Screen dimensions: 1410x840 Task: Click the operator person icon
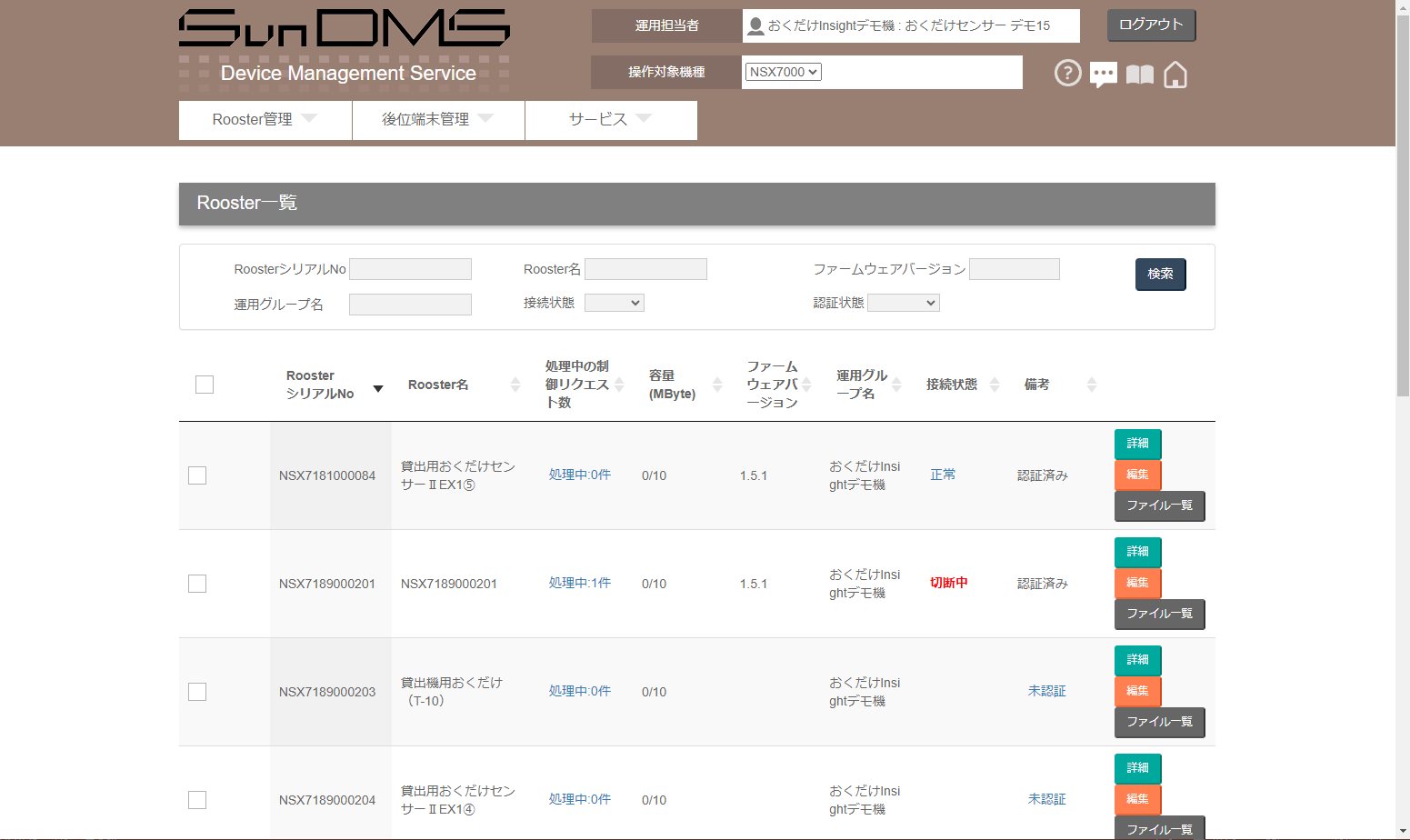pyautogui.click(x=755, y=25)
